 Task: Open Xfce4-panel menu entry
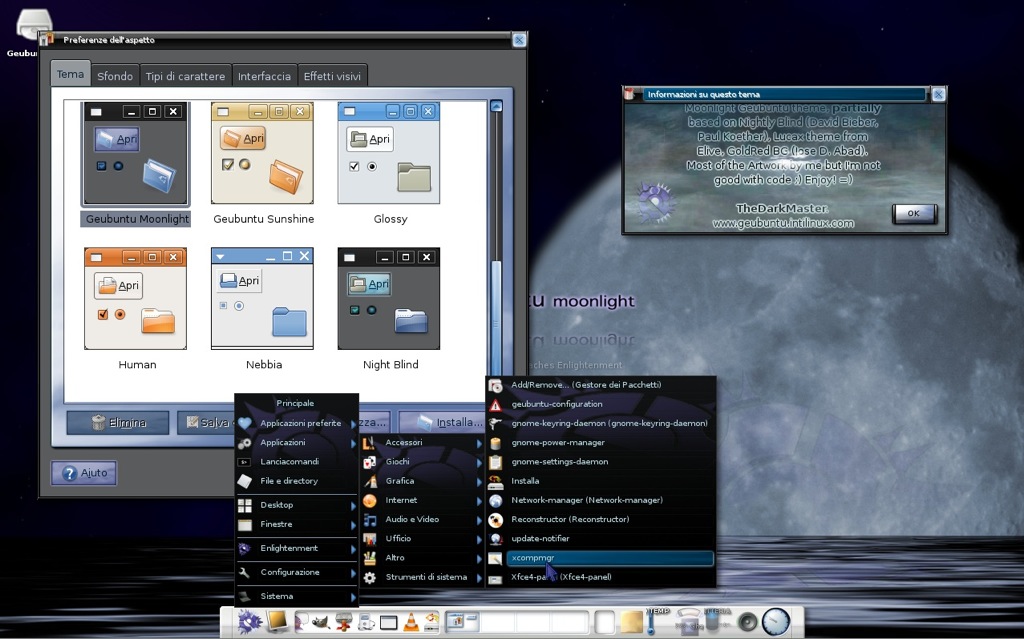click(601, 577)
